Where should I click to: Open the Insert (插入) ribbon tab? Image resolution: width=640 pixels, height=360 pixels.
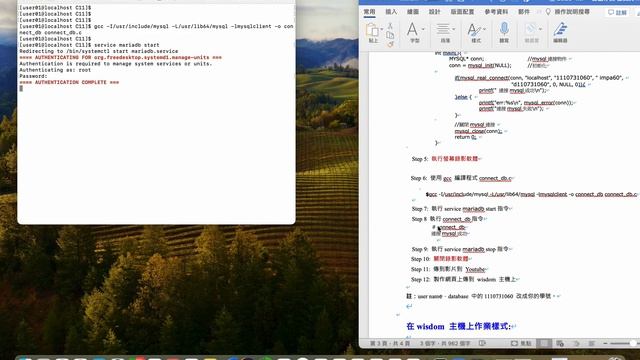[391, 12]
